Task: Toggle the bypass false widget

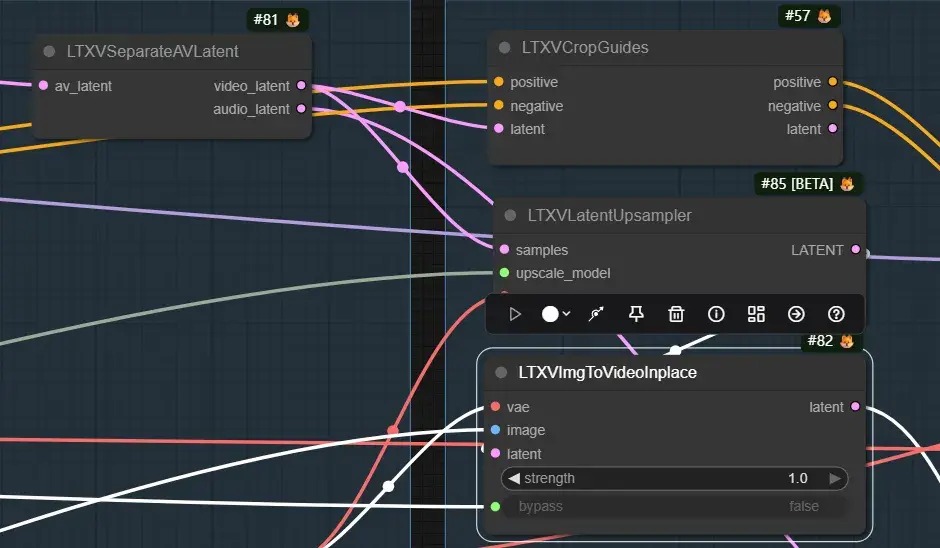Action: click(674, 506)
